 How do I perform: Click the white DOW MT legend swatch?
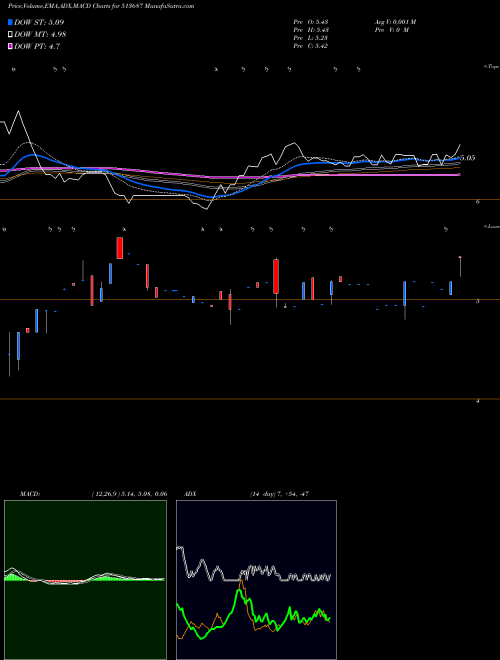[10, 34]
